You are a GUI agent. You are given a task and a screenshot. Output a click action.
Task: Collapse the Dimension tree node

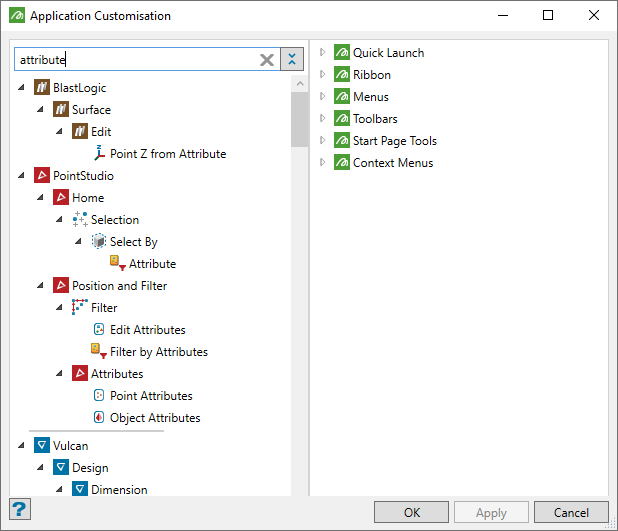[59, 490]
